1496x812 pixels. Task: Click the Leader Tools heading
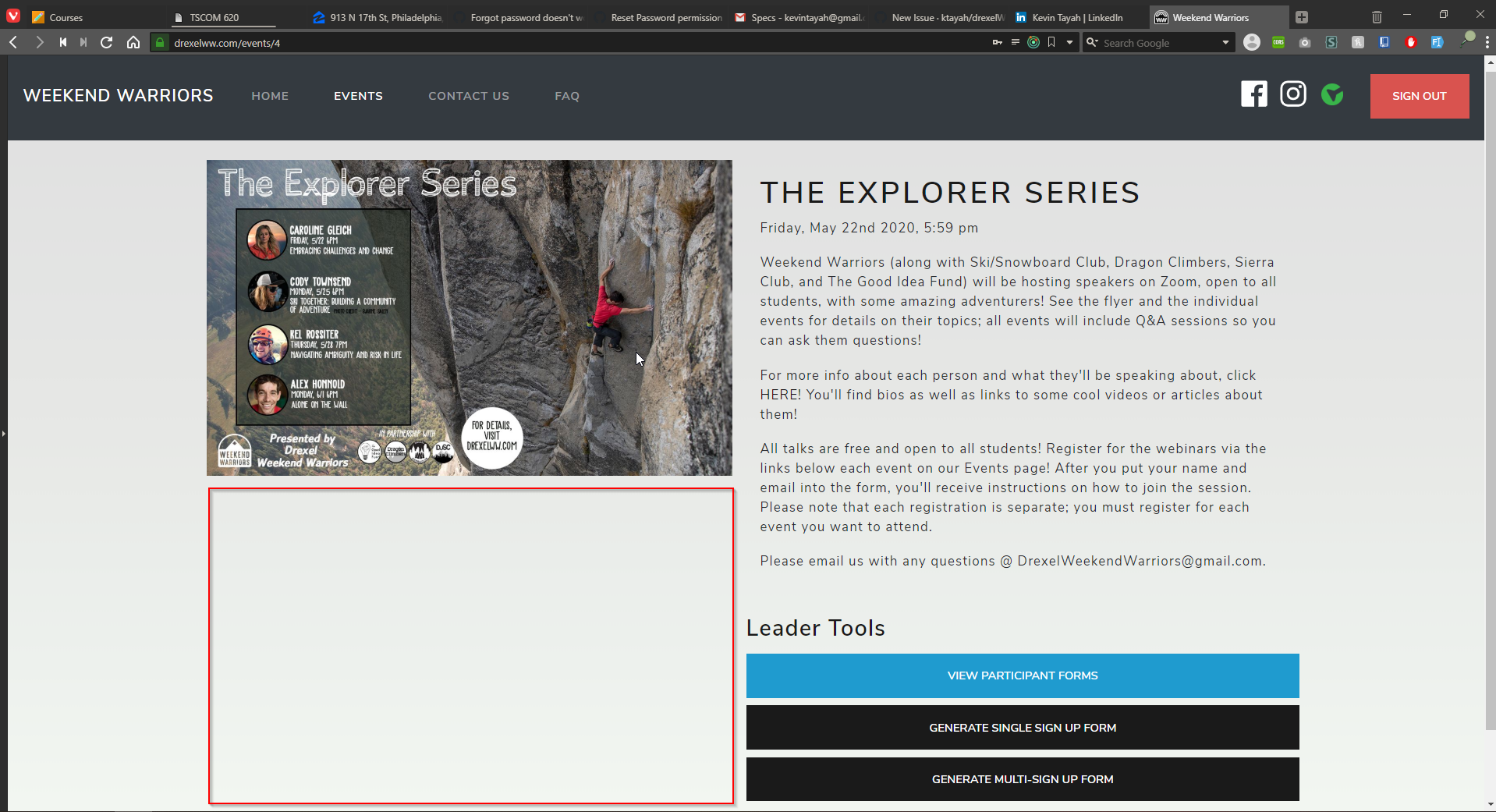coord(816,628)
